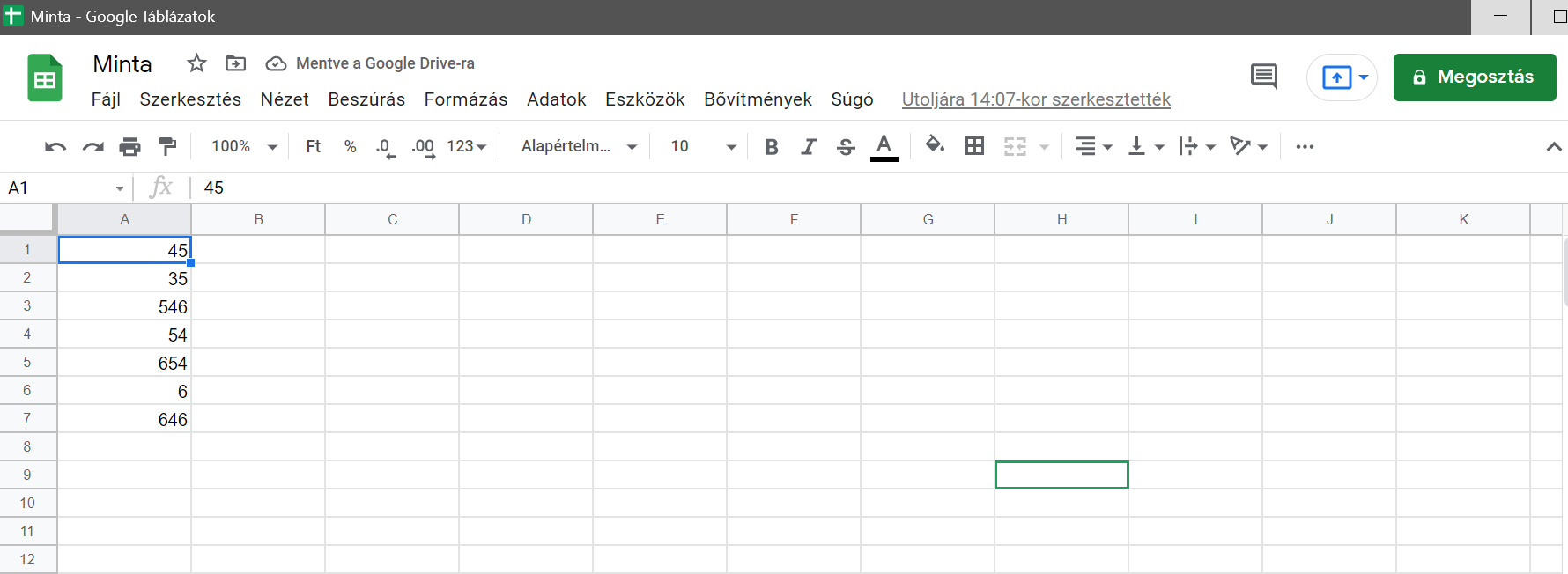Format as currency (Ft)
Viewport: 1568px width, 574px height.
pyautogui.click(x=313, y=146)
